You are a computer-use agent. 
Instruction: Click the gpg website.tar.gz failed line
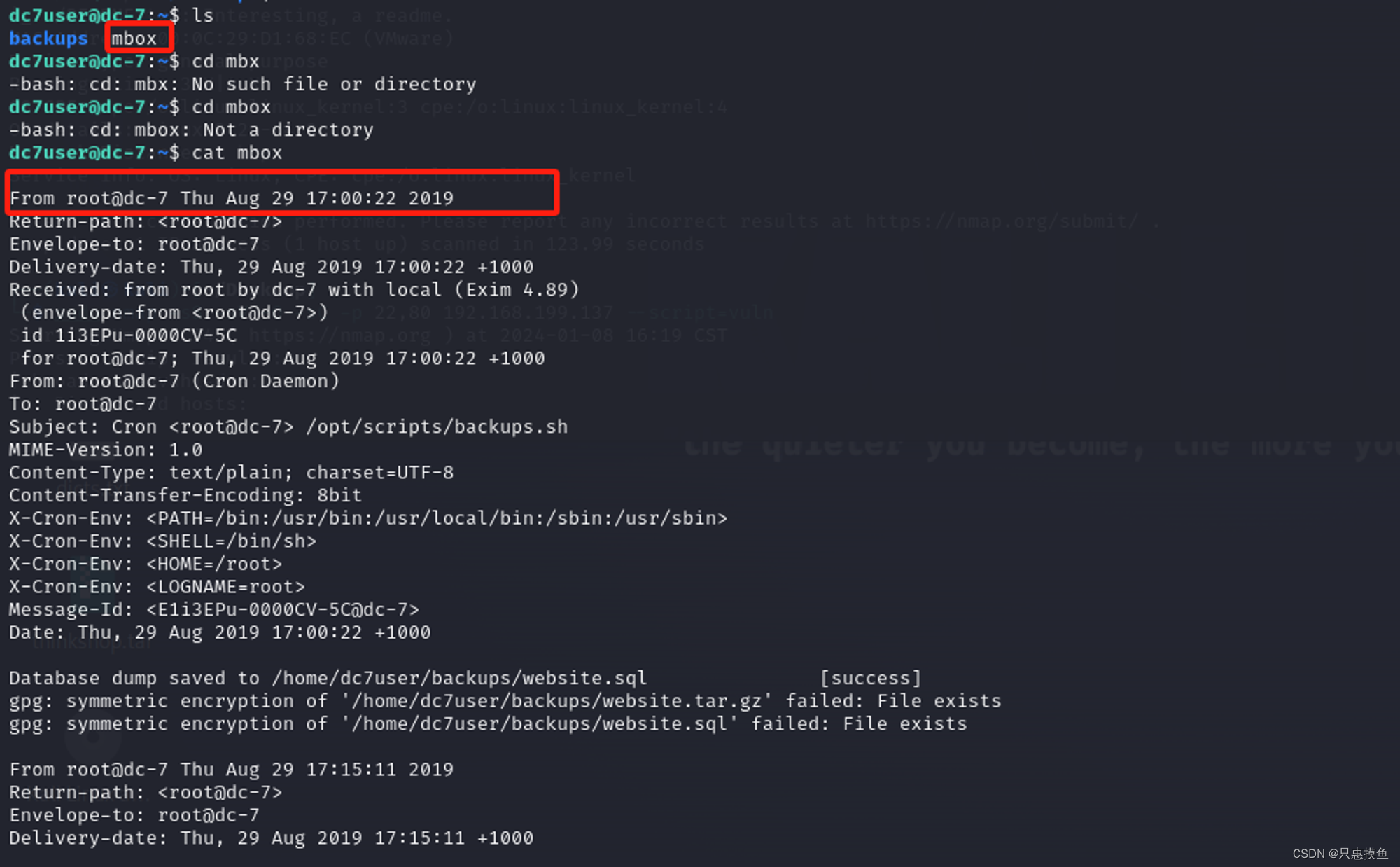coord(505,701)
